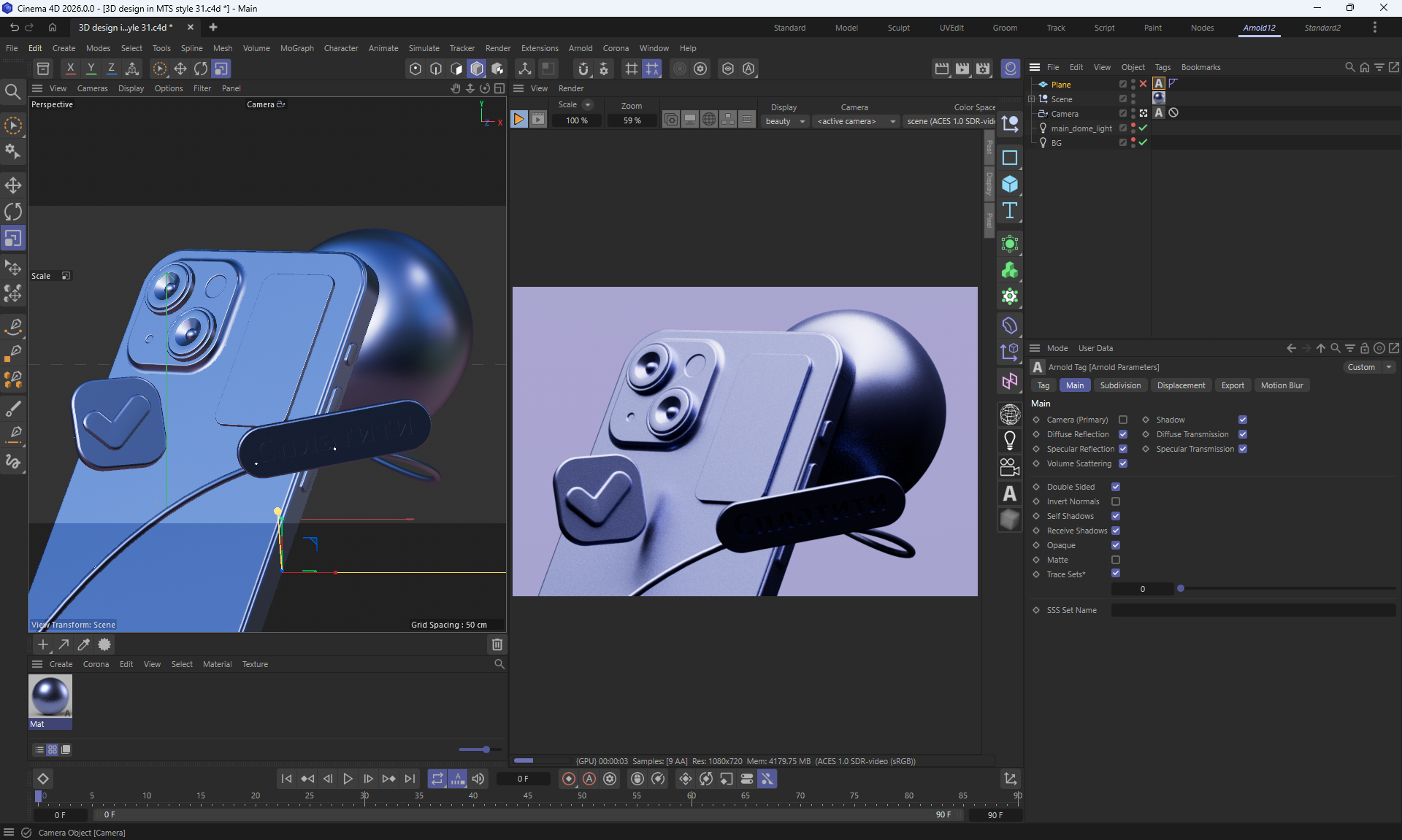Screen dimensions: 1402x840
Task: Expand the Scene object in hierarchy
Action: pyautogui.click(x=1031, y=99)
